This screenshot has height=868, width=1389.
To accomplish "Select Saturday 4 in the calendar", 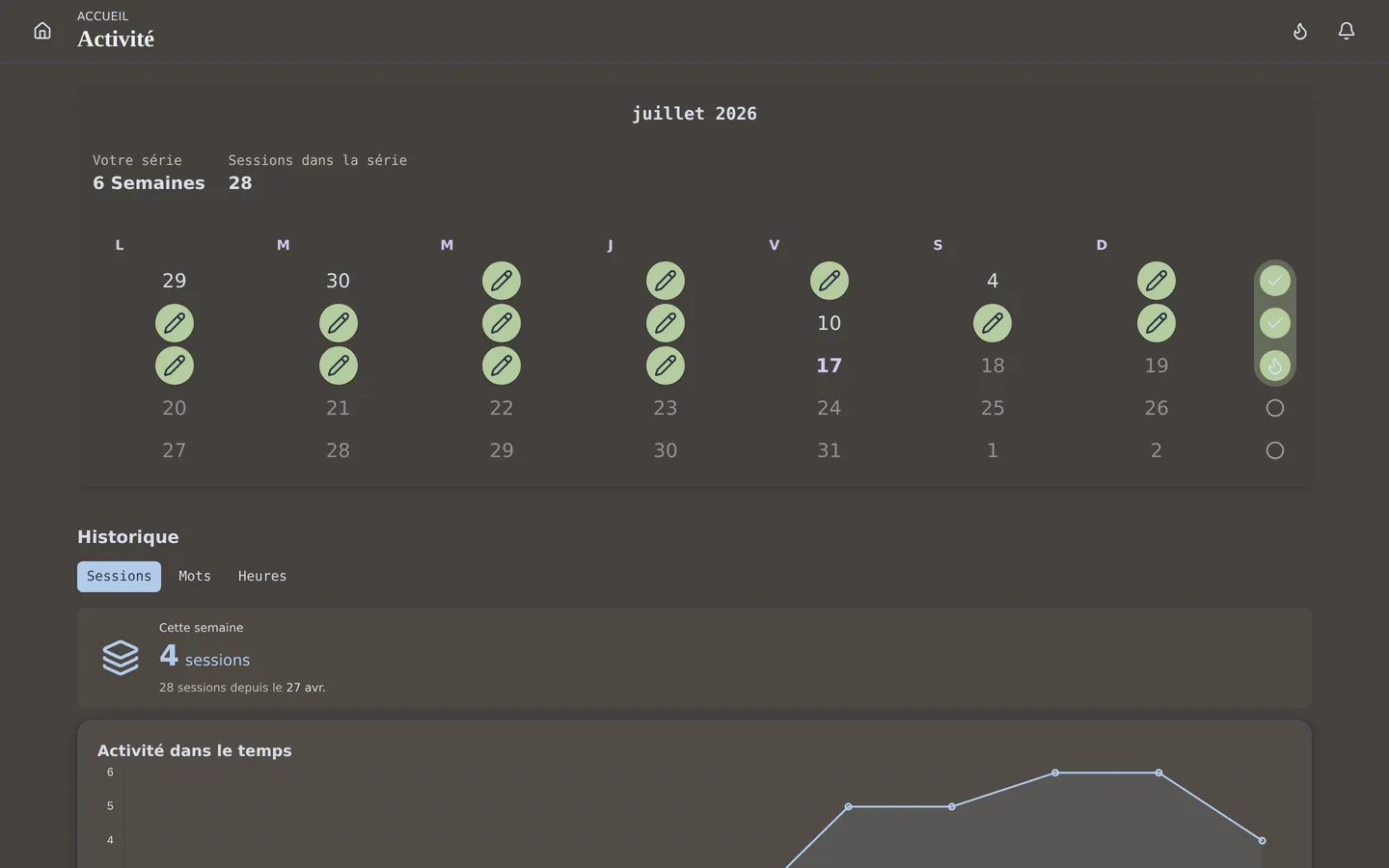I will [993, 281].
